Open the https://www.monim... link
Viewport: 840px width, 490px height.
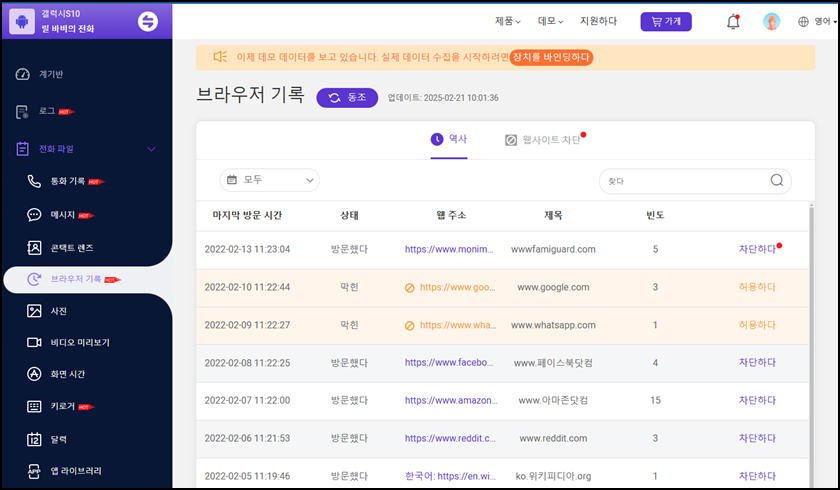(449, 249)
